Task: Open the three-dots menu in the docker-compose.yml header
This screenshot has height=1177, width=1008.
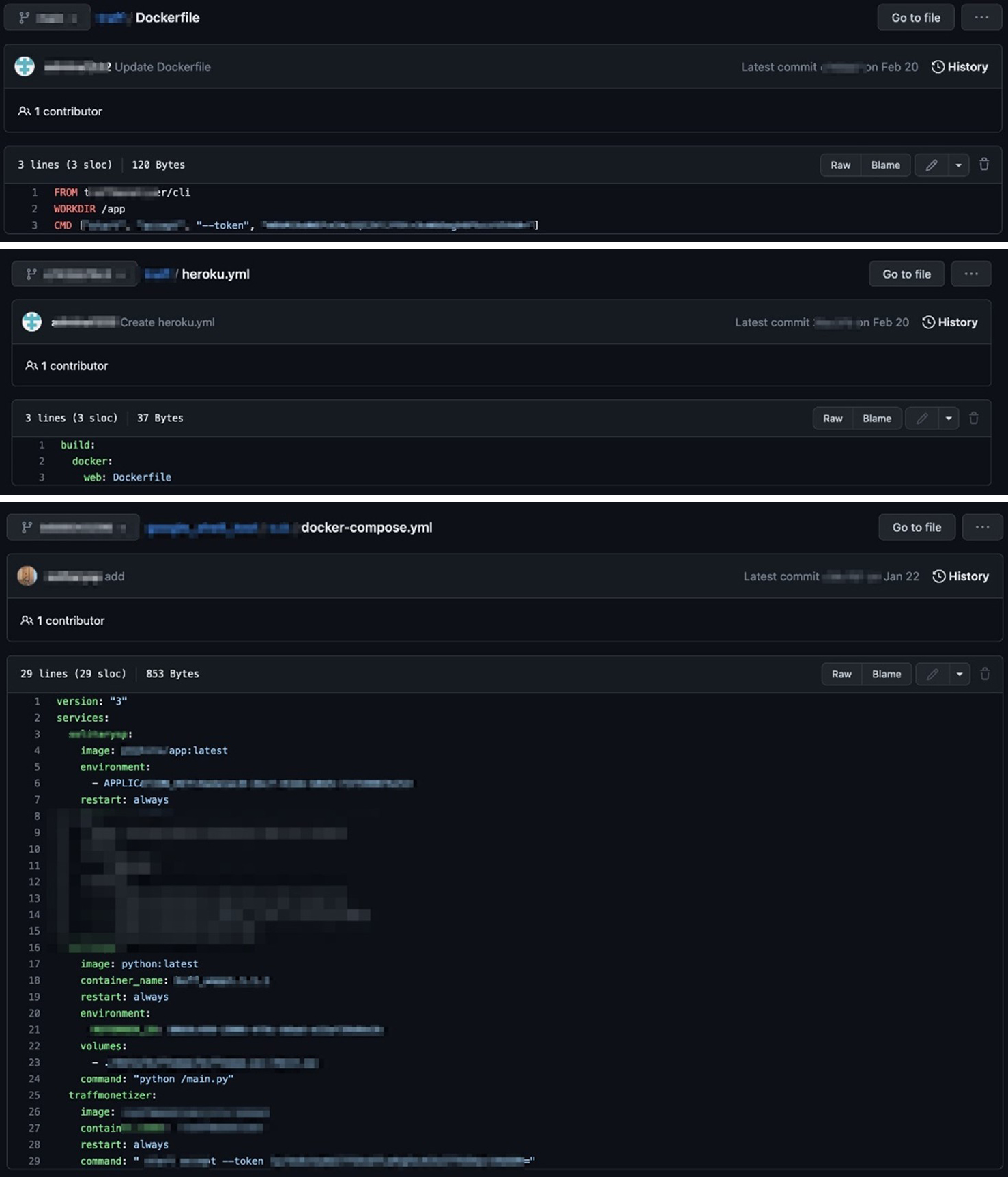Action: [981, 527]
